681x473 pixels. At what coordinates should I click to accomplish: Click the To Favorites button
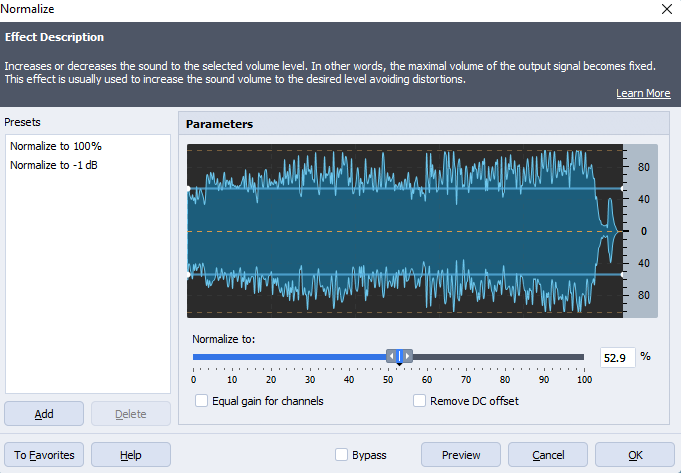coord(44,455)
